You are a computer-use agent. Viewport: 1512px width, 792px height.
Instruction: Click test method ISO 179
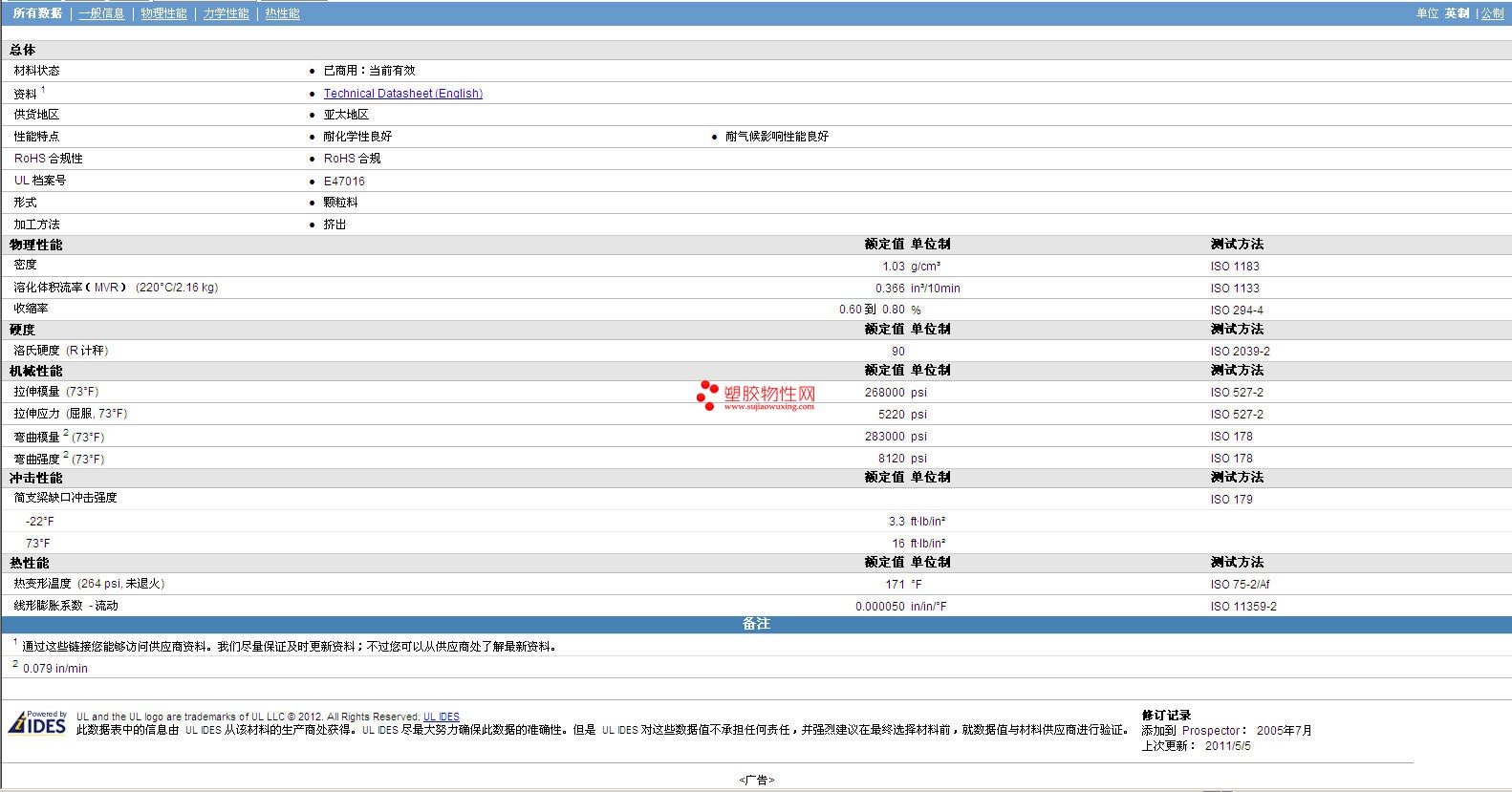[1231, 500]
